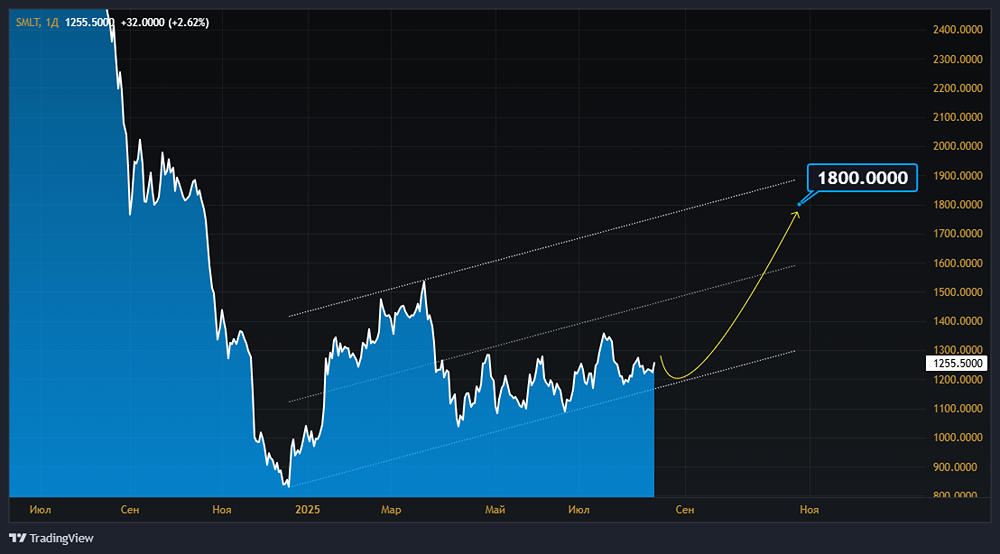Screen dimensions: 1000x554
Task: Click the 2025 year label on time axis
Action: pos(307,509)
